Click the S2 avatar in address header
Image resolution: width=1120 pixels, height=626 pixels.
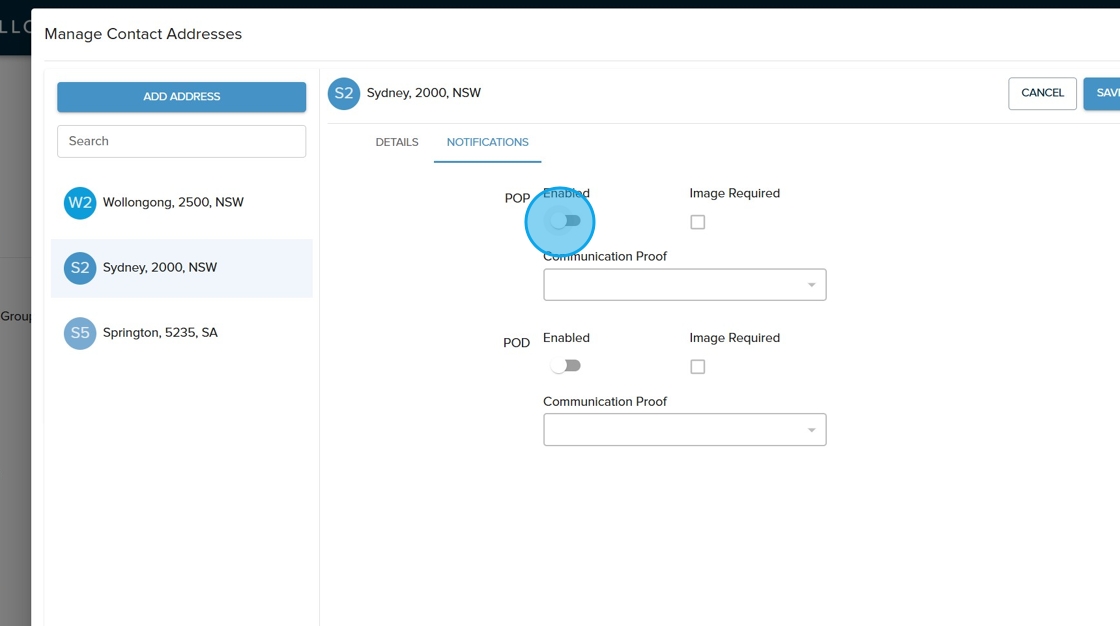344,93
